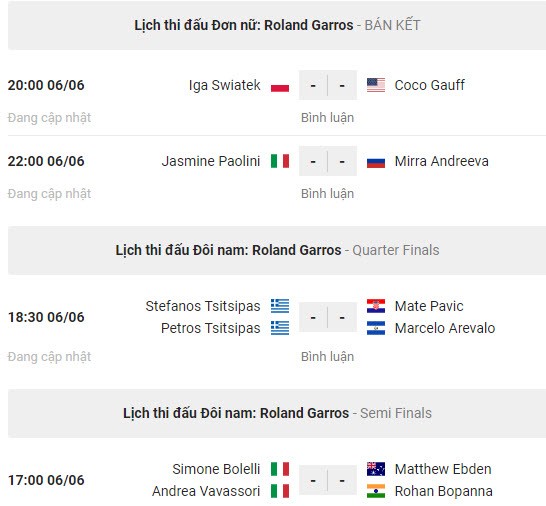
Task: Select Coco Gauff player name
Action: pyautogui.click(x=429, y=85)
